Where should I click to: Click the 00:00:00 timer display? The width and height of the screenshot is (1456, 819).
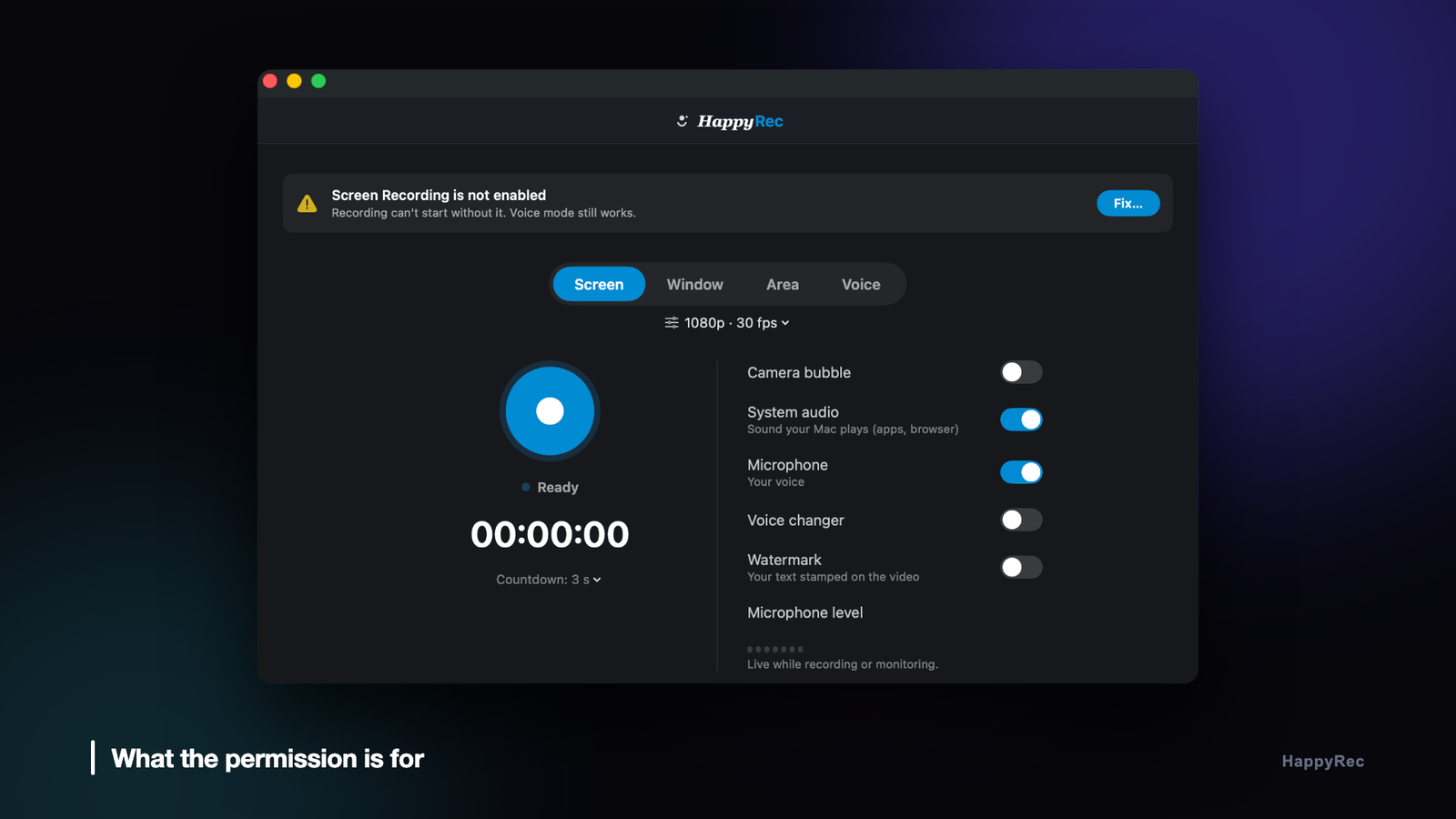[x=550, y=534]
